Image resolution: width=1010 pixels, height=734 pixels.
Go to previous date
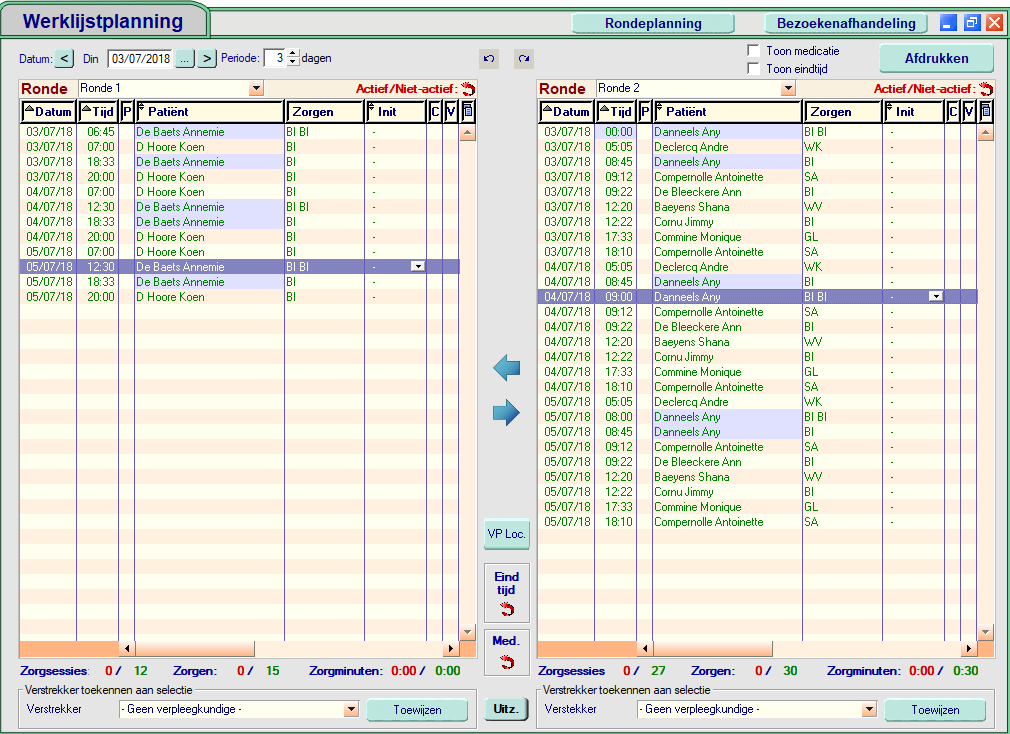point(64,59)
